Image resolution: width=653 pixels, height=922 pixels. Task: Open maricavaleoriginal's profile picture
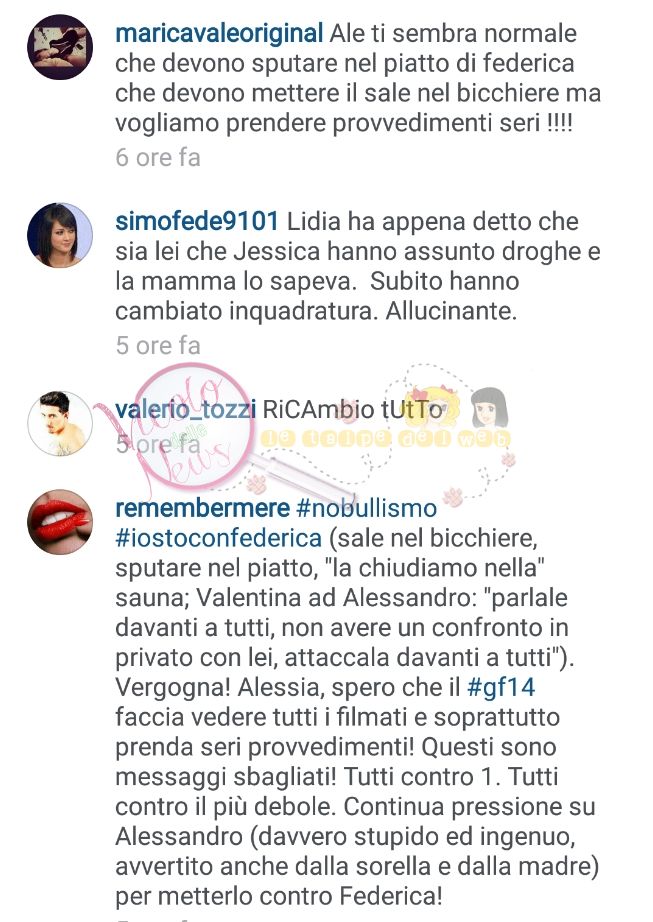60,47
